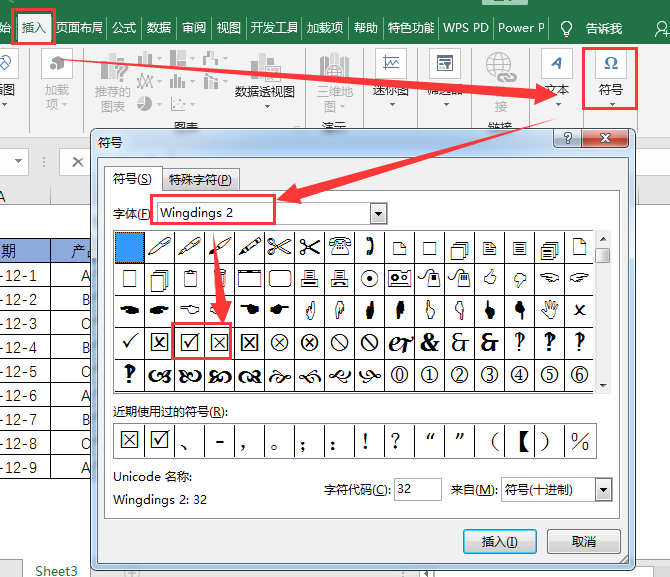Click the character code (字符代码) field
This screenshot has height=577, width=670.
click(417, 489)
